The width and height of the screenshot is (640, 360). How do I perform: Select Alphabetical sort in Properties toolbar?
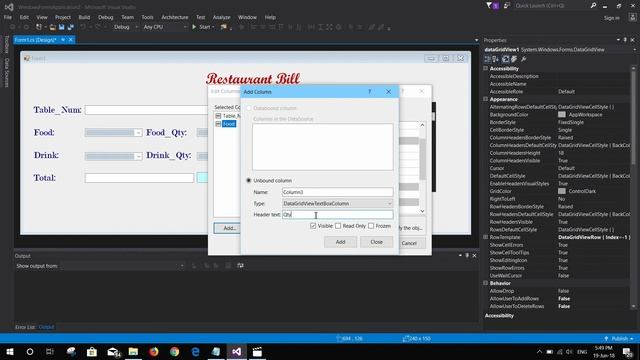[x=496, y=59]
